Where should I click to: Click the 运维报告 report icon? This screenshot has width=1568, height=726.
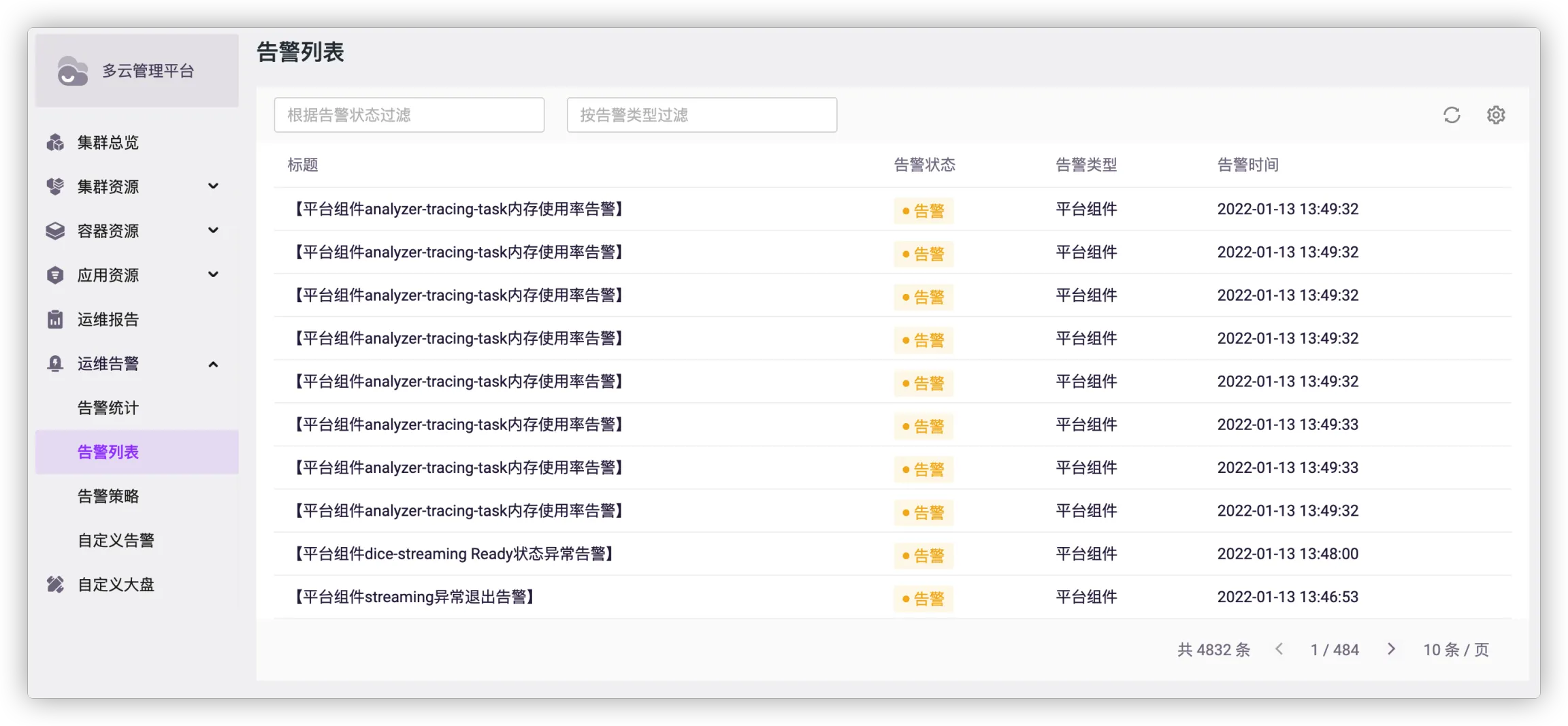point(55,319)
